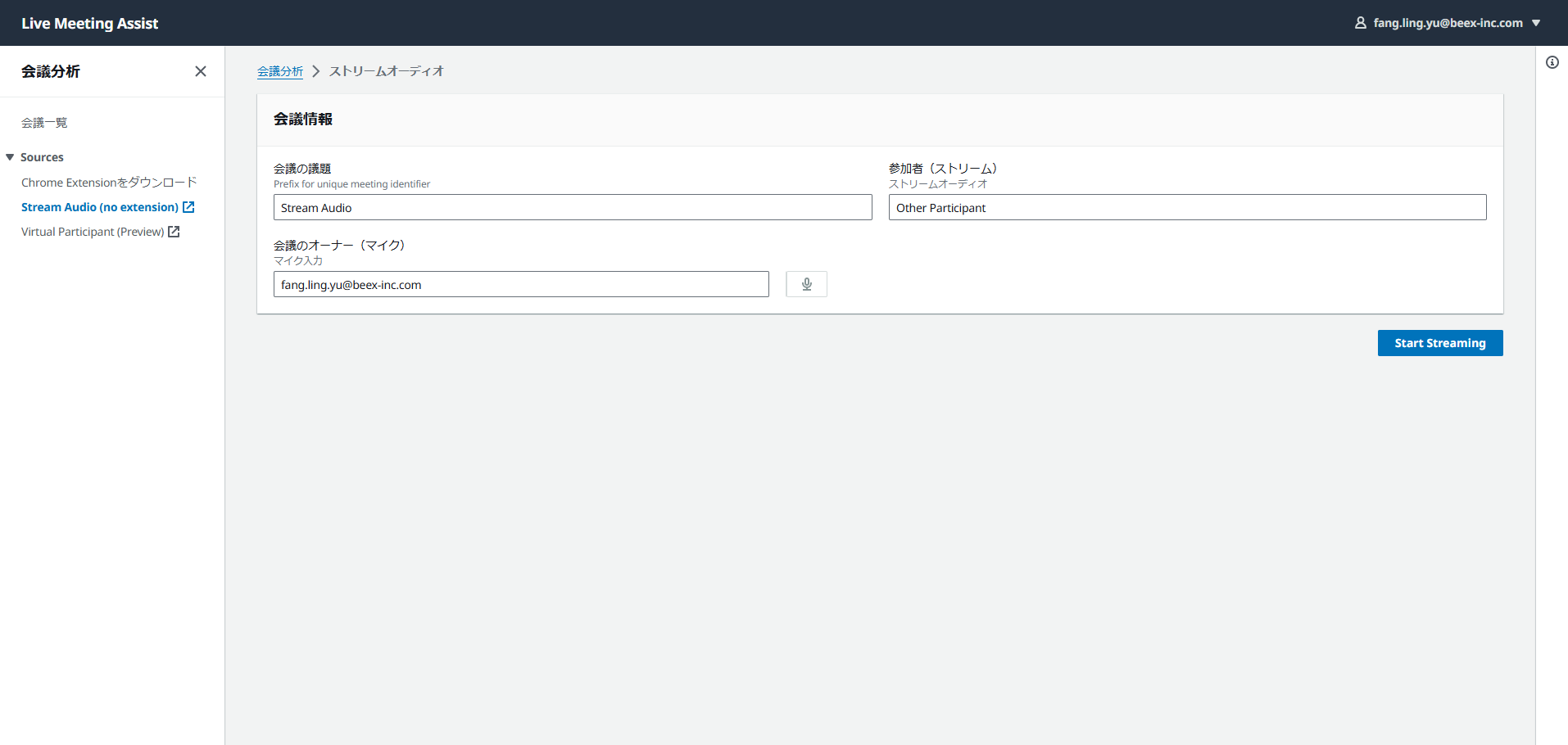Click the Sources section header

tap(42, 157)
